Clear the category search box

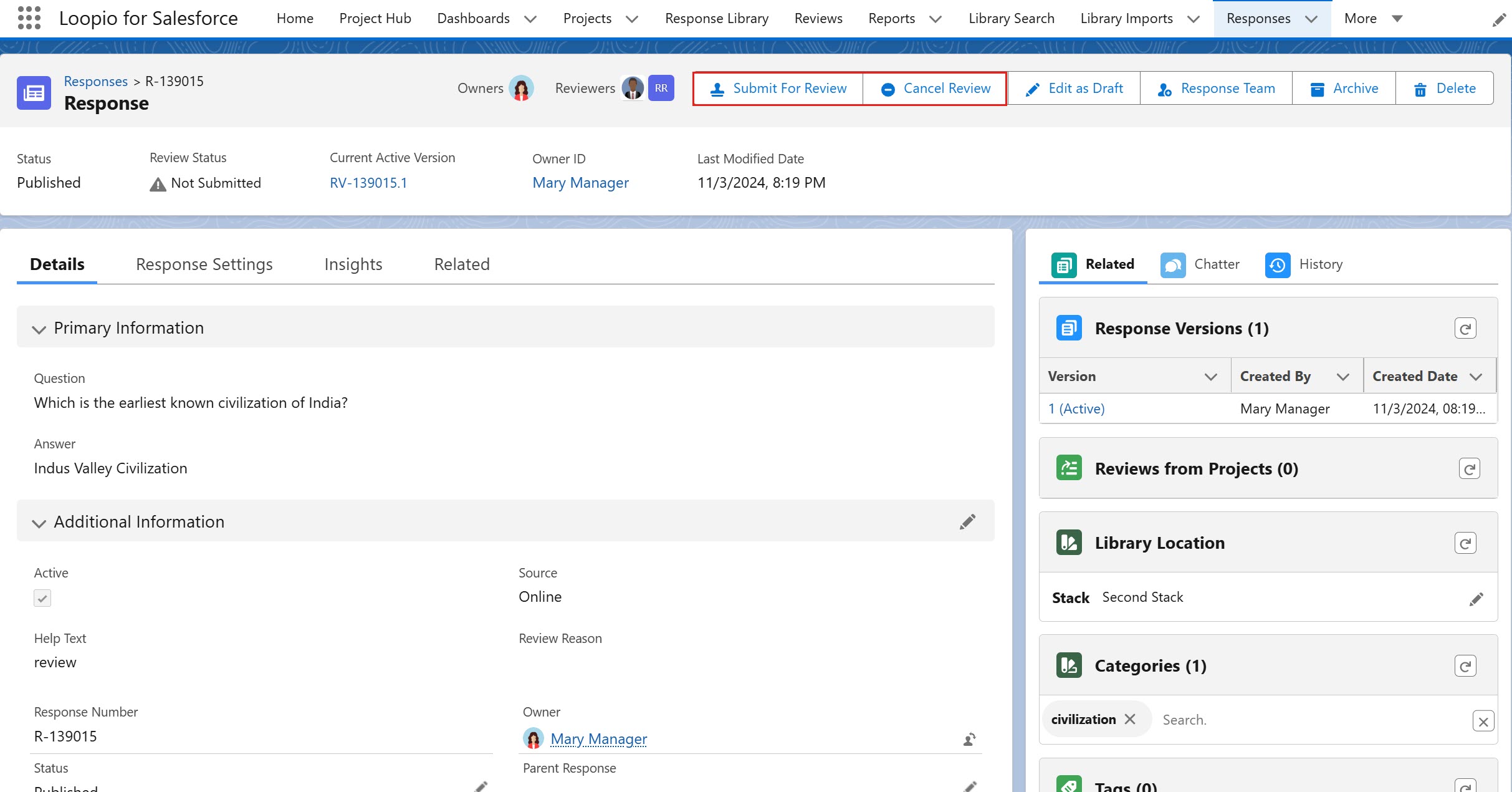click(x=1483, y=721)
